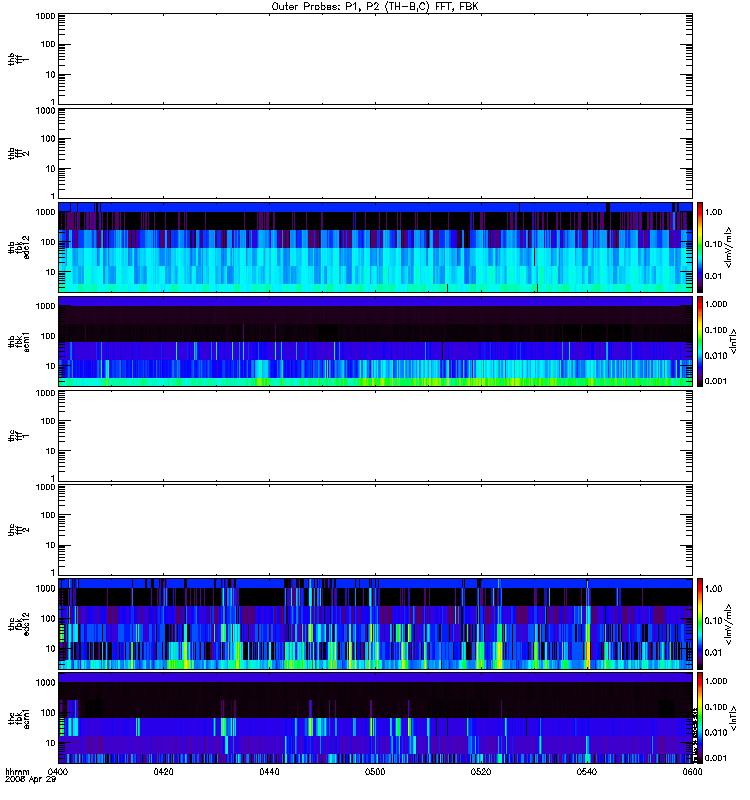The height and width of the screenshot is (800, 750).
Task: Click the "thb fff 2" panel label
Action: [x=19, y=154]
